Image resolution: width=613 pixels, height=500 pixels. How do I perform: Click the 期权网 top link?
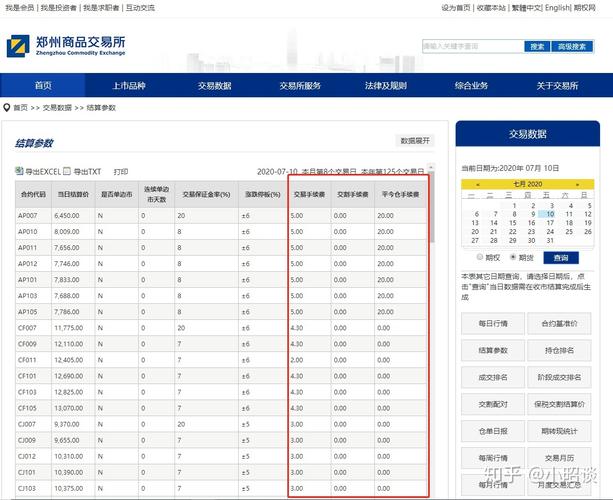point(584,7)
